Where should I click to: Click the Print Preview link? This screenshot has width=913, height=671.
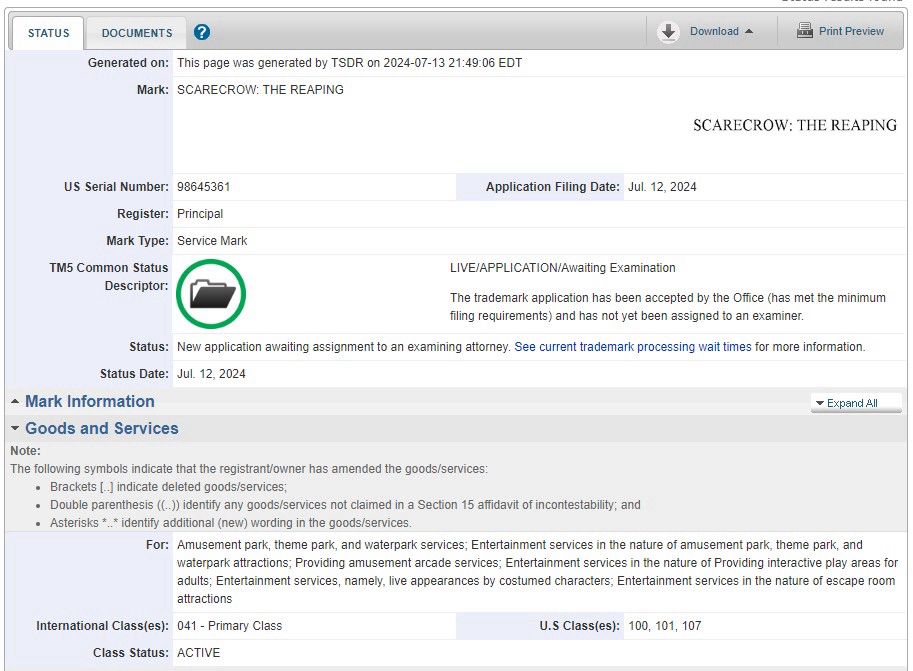[x=851, y=31]
